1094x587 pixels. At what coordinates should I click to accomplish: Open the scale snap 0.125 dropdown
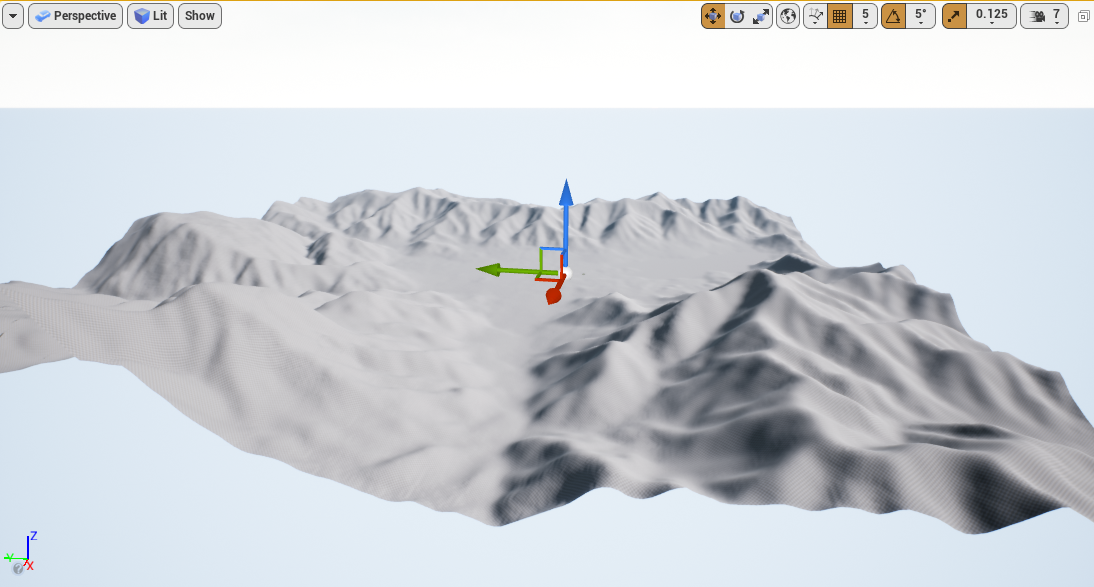coord(991,15)
